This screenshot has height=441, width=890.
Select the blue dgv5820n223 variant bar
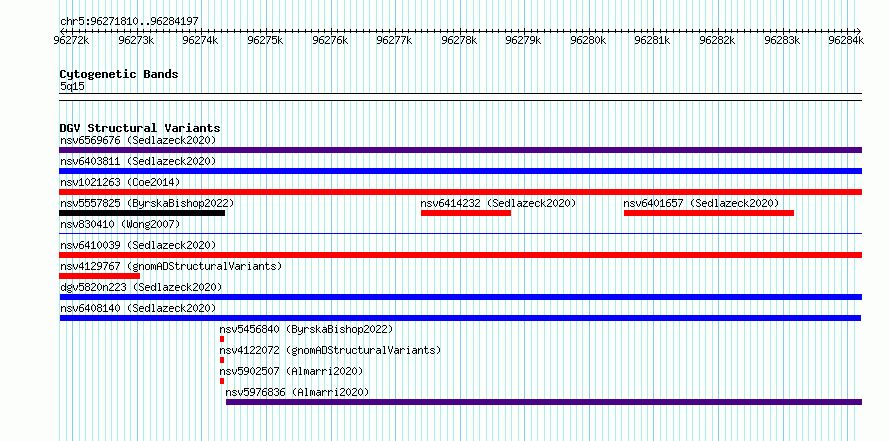point(460,297)
